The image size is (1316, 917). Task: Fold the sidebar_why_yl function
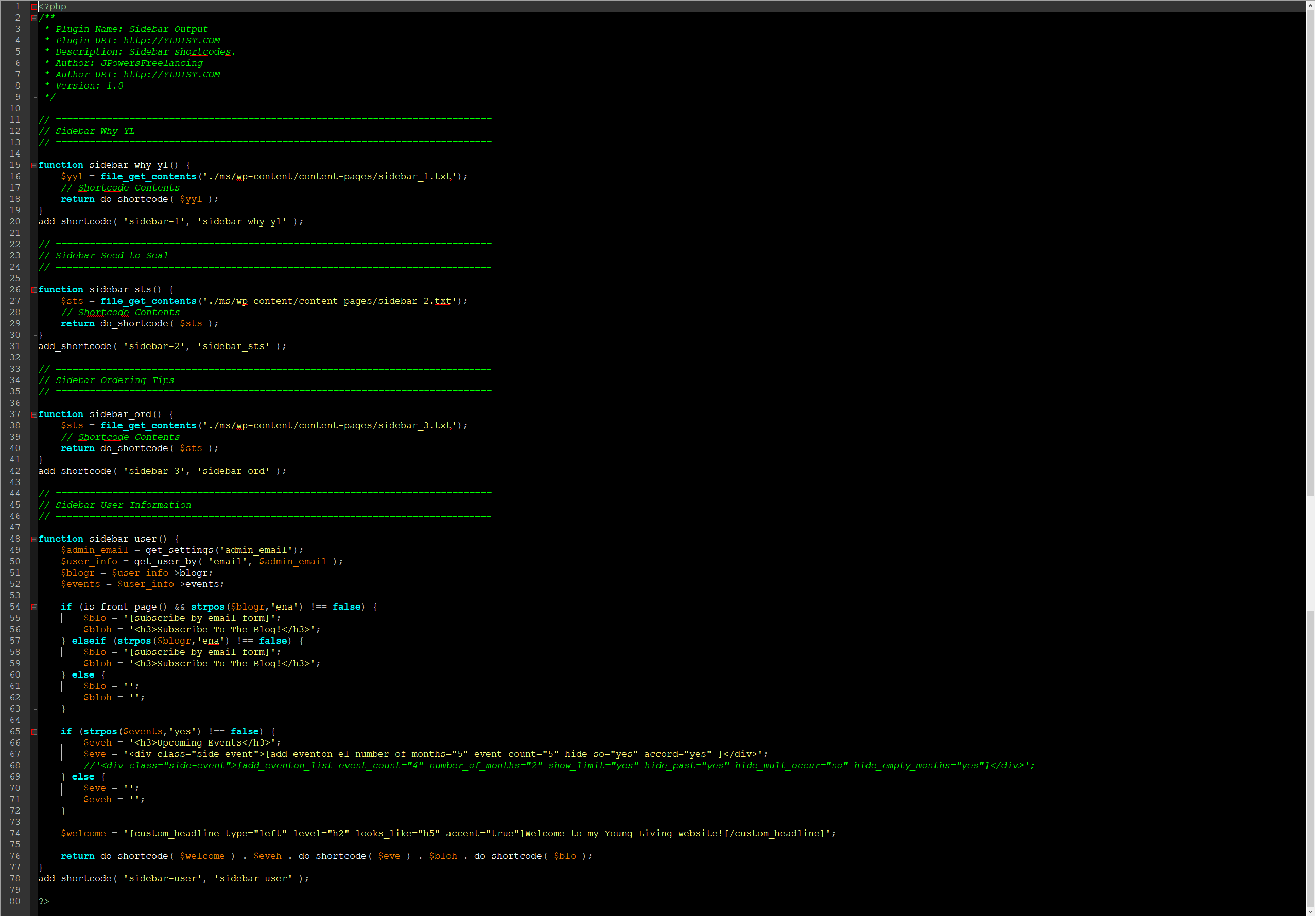pyautogui.click(x=34, y=166)
